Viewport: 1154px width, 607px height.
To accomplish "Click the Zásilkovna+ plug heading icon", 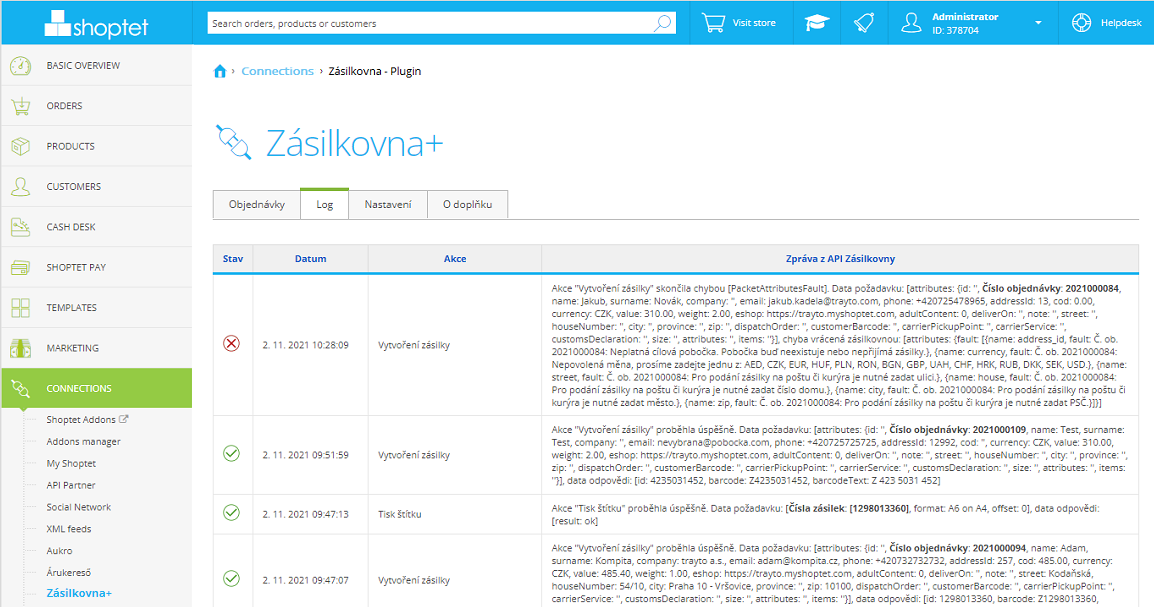I will click(x=234, y=142).
